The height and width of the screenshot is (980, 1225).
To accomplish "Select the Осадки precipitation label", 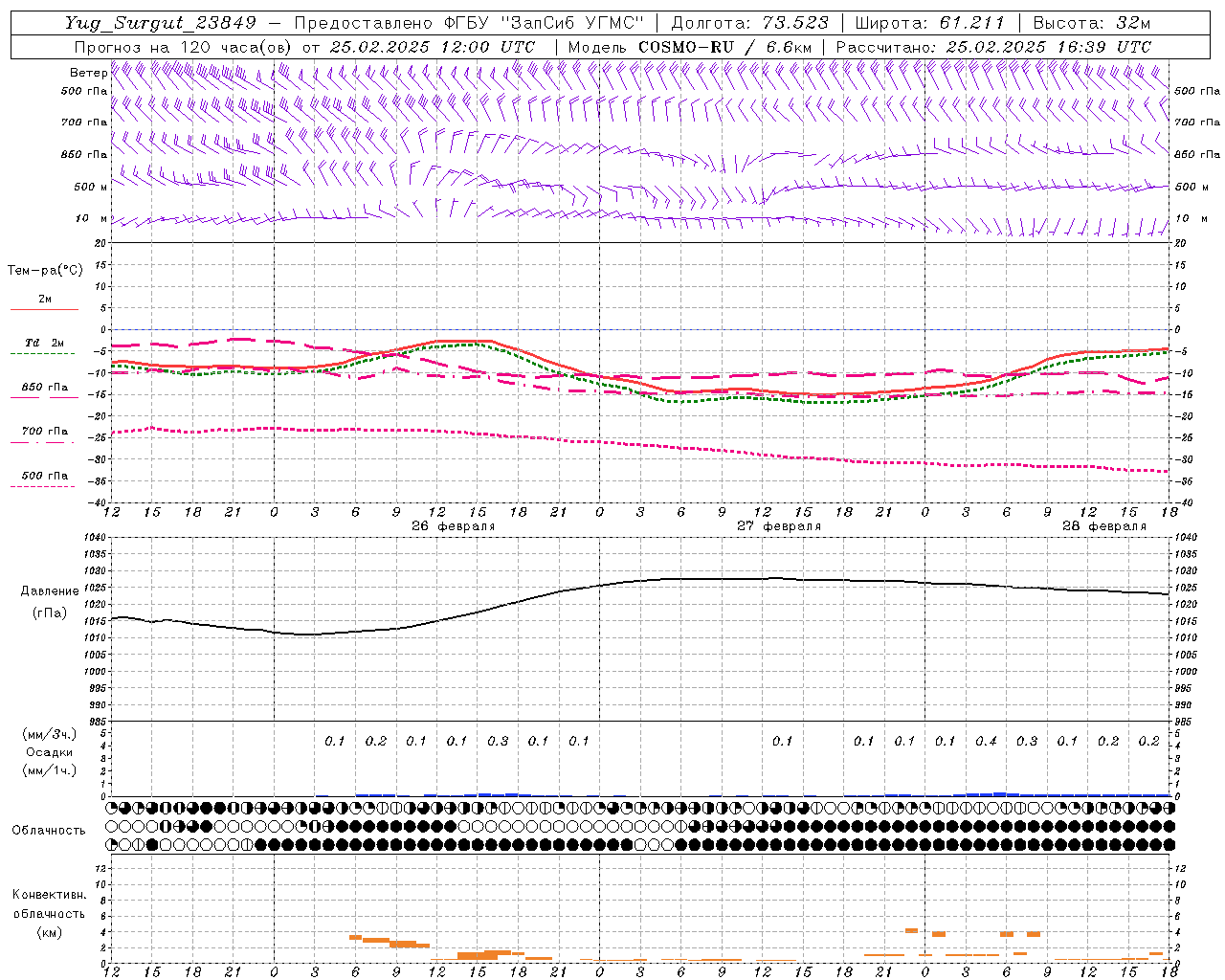I will pyautogui.click(x=50, y=752).
